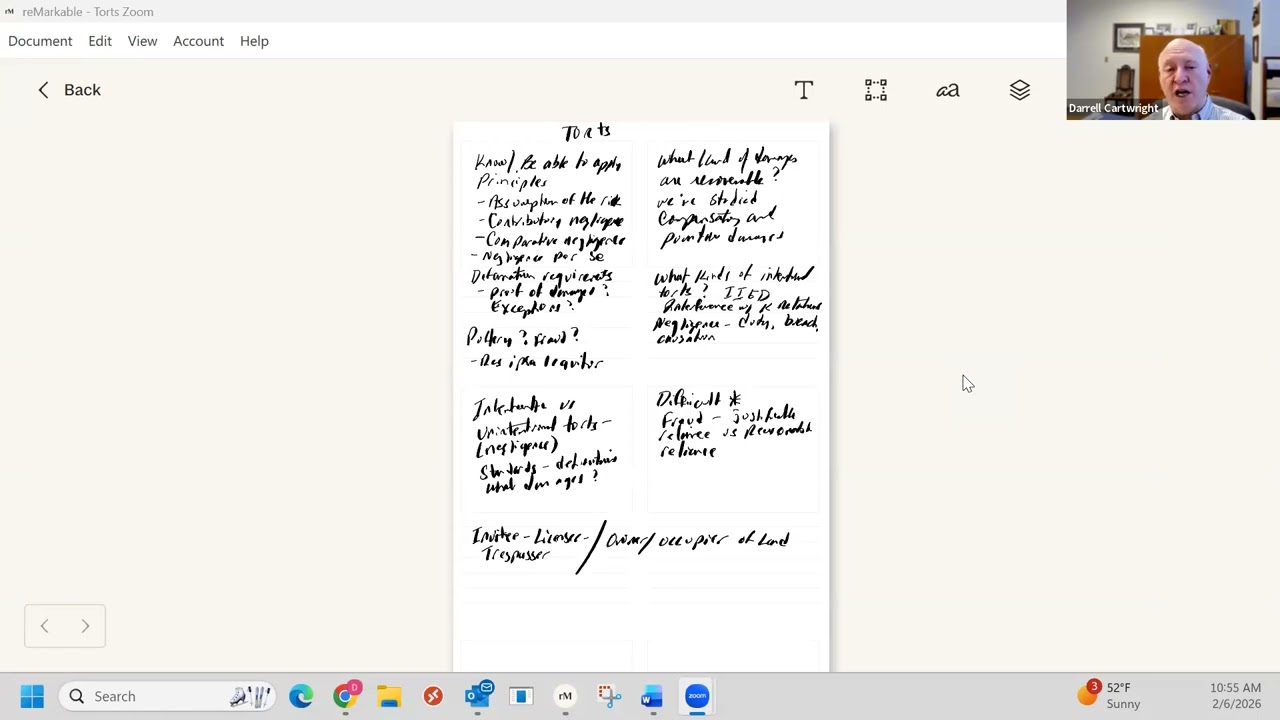
Task: Go to next page arrow
Action: point(85,626)
